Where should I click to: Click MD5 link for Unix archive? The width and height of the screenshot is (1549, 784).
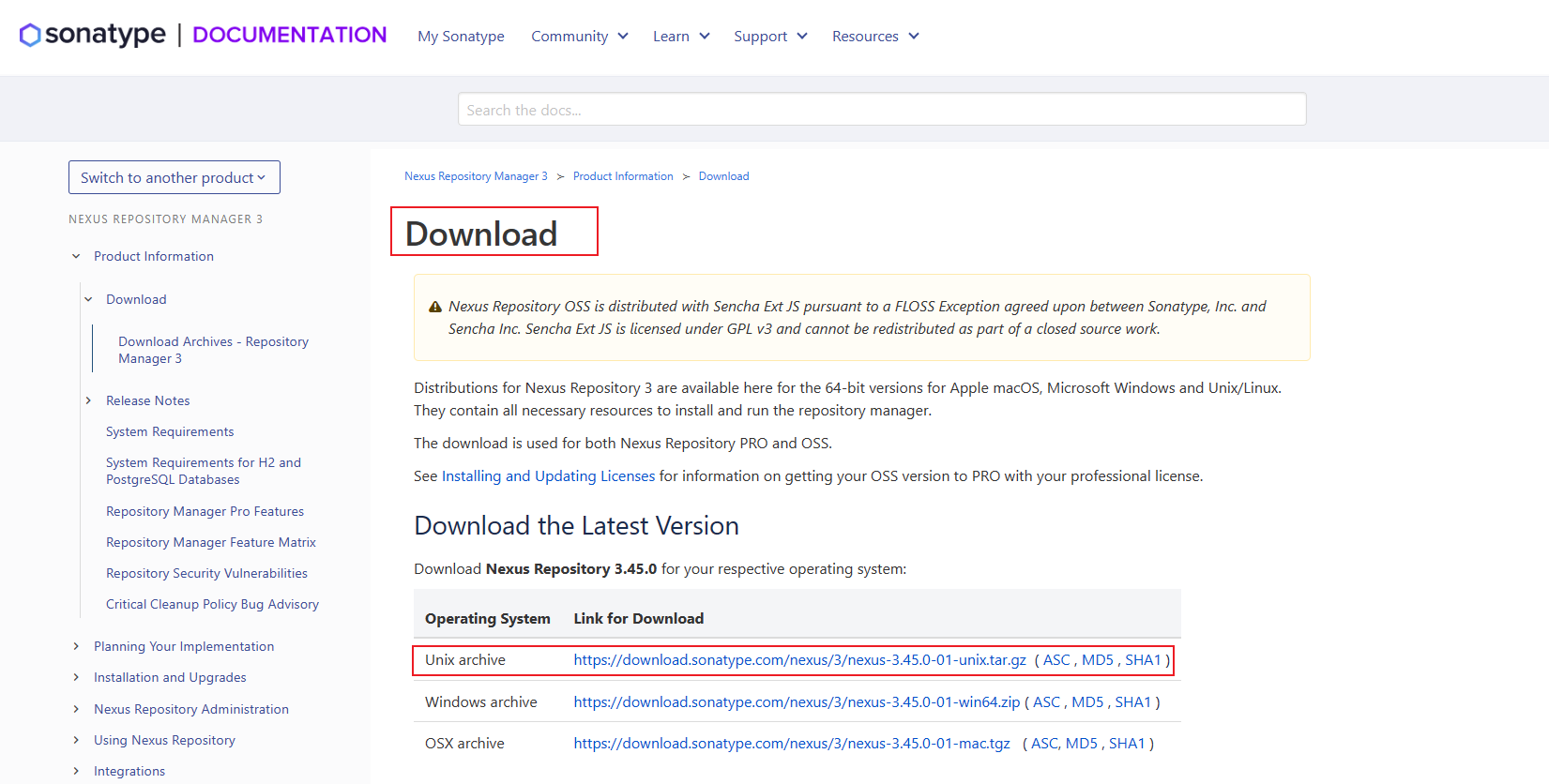tap(1097, 660)
